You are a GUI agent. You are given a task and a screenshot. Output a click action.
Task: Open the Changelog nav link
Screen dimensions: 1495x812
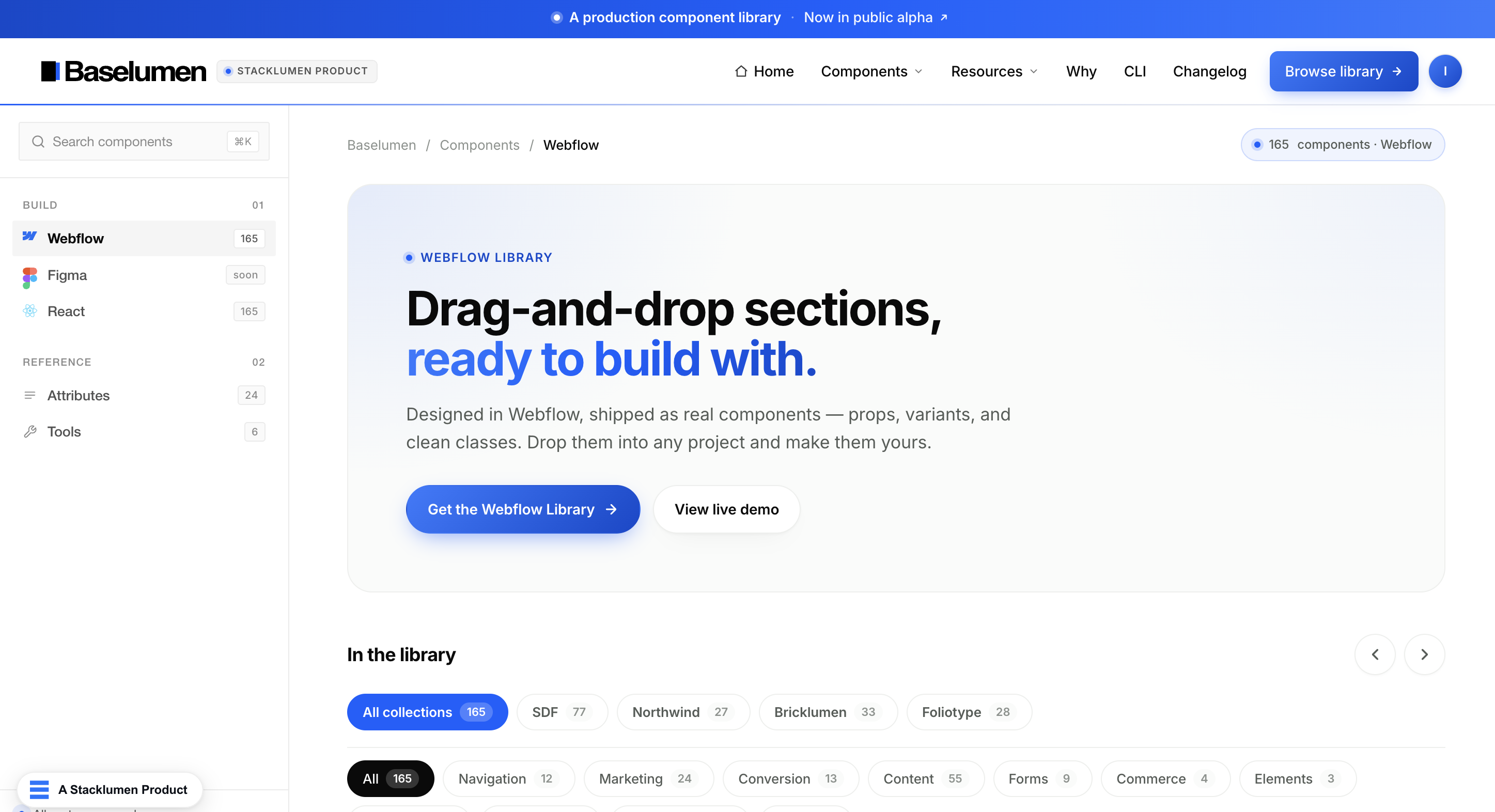[1209, 71]
